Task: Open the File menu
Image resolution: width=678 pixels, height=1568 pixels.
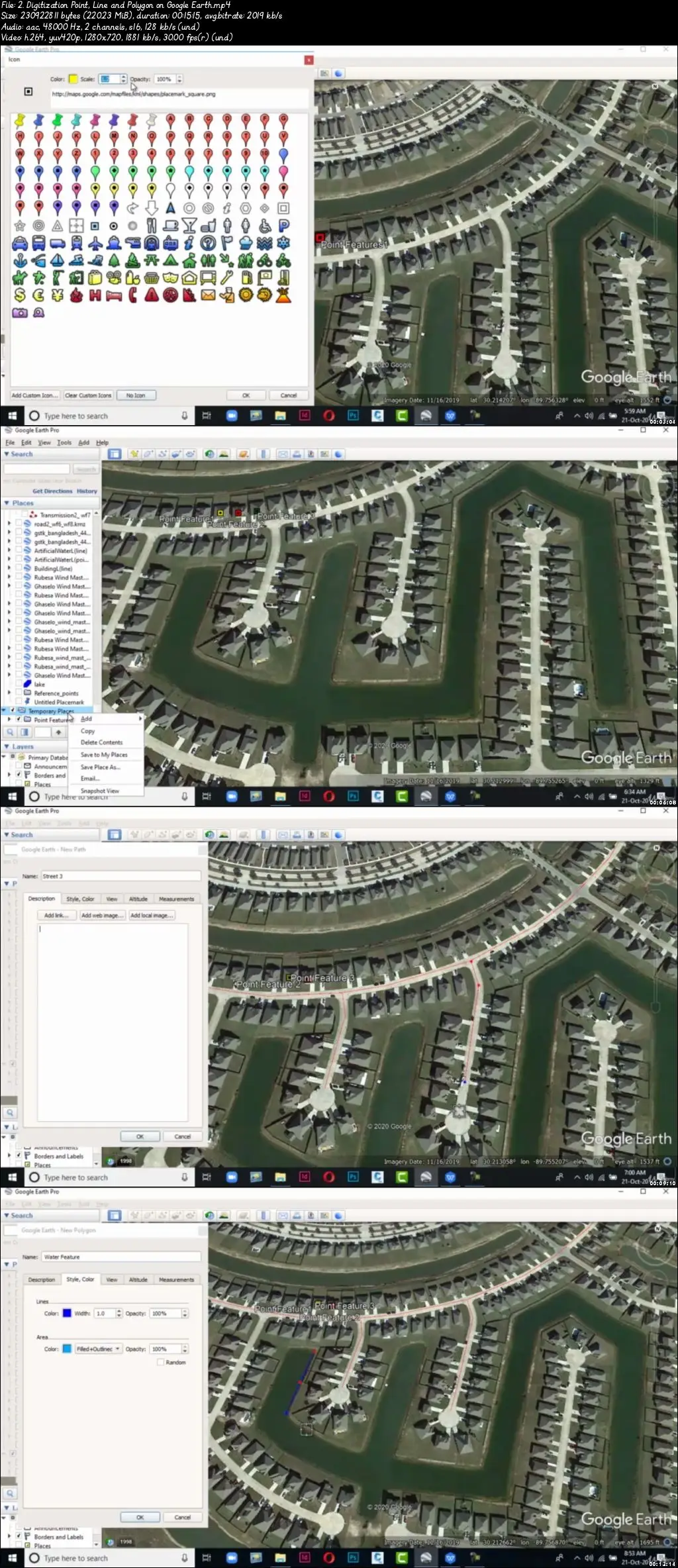Action: pyautogui.click(x=10, y=442)
